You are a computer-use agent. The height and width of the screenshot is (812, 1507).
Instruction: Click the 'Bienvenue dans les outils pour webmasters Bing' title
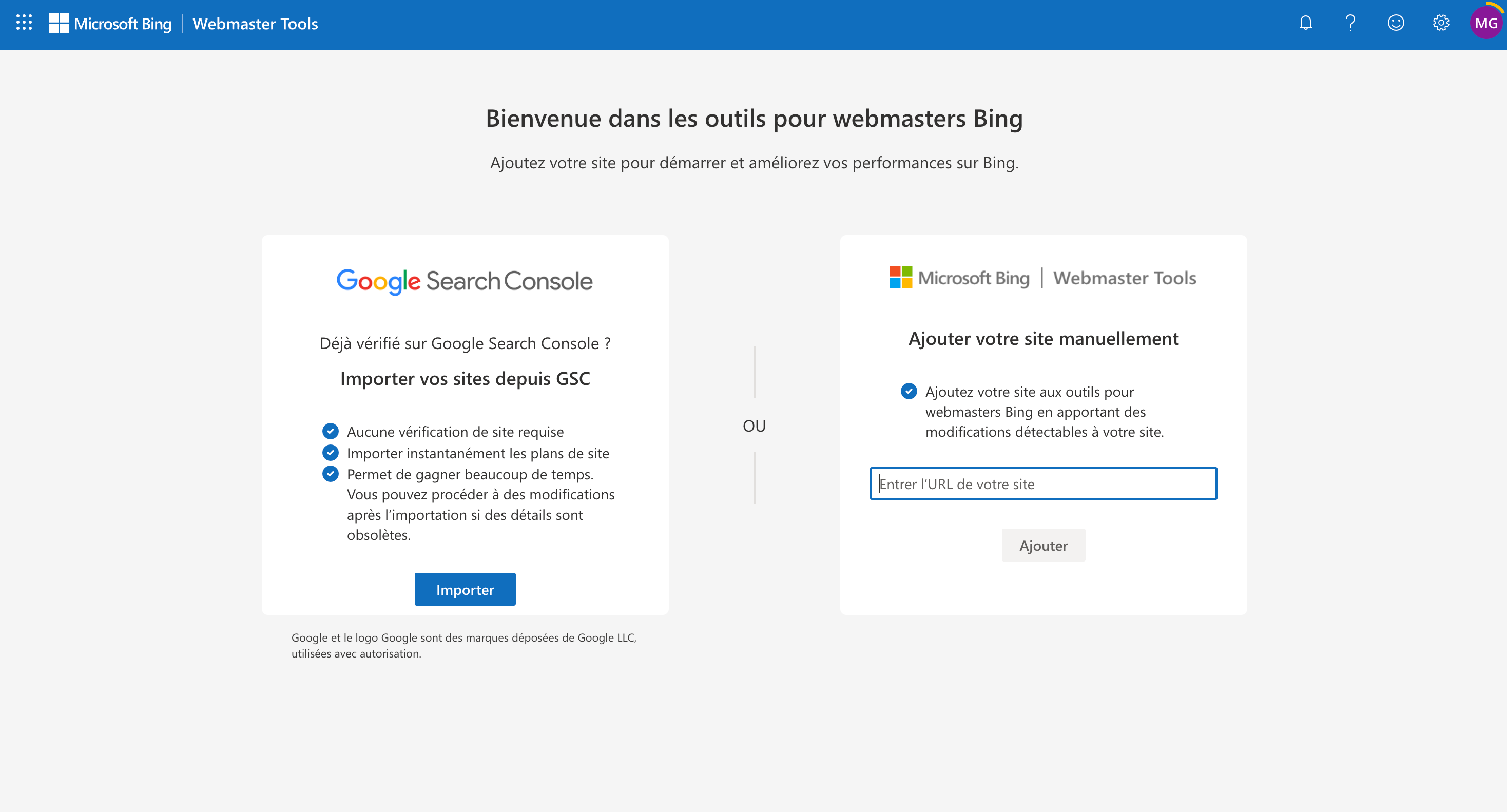(x=754, y=119)
